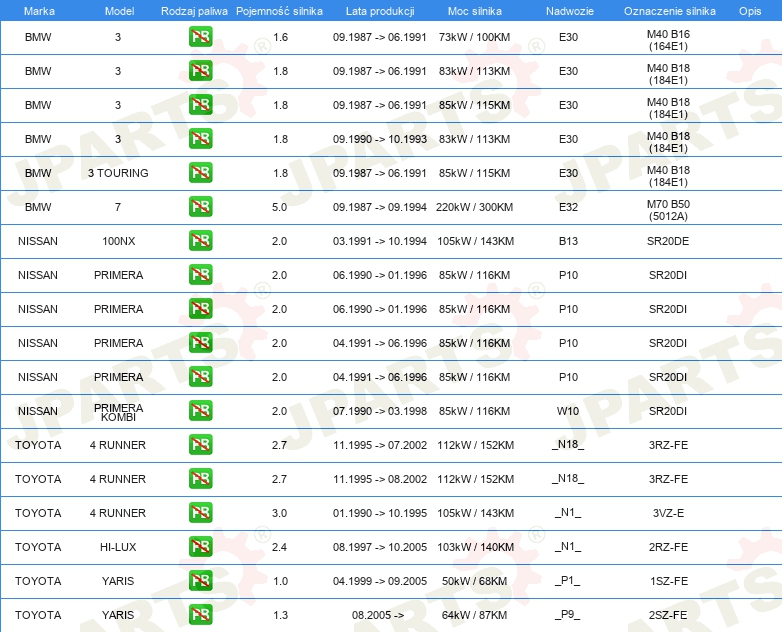The image size is (782, 632).
Task: Click the 08.1997 -> 10.2005 production years
Action: coord(380,547)
